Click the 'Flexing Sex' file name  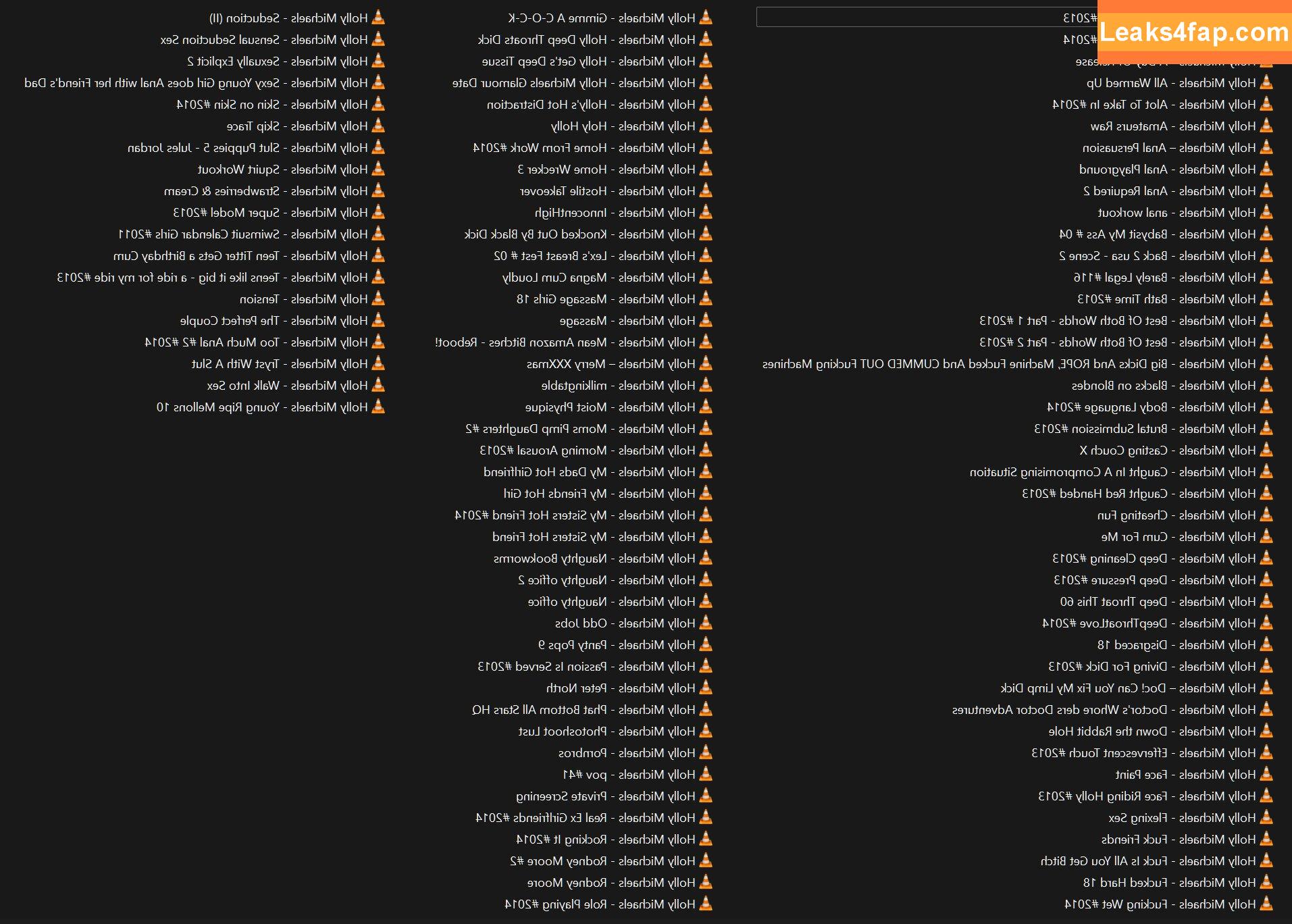point(1137,818)
